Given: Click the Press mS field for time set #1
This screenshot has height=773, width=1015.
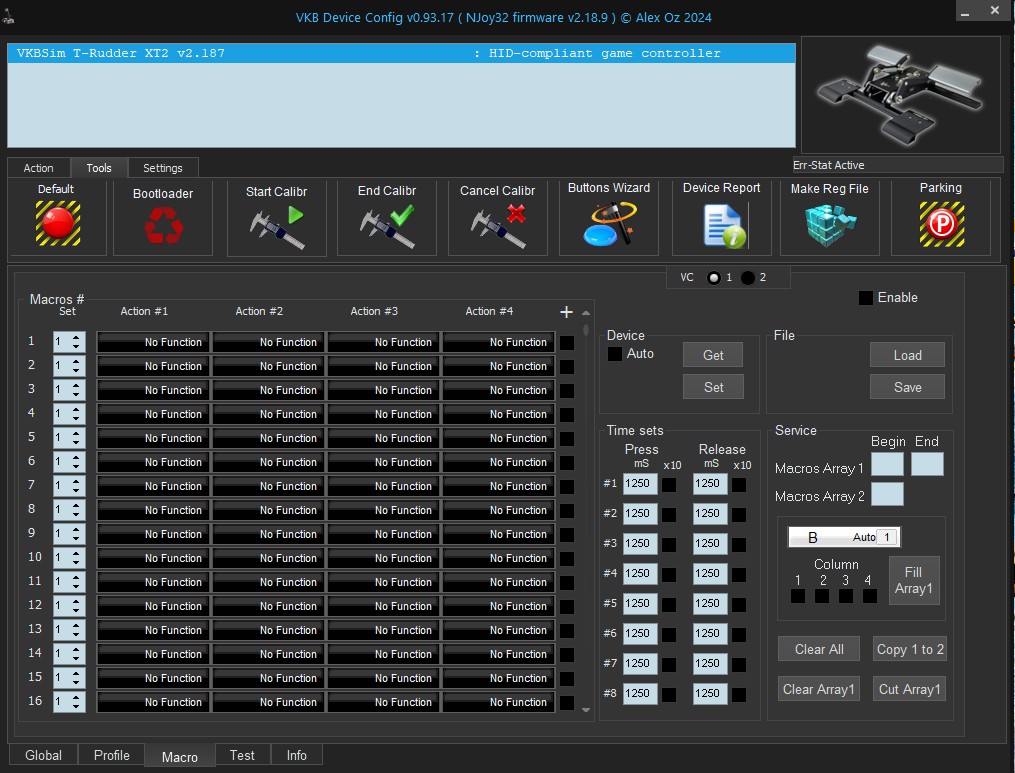Looking at the screenshot, I should point(640,484).
